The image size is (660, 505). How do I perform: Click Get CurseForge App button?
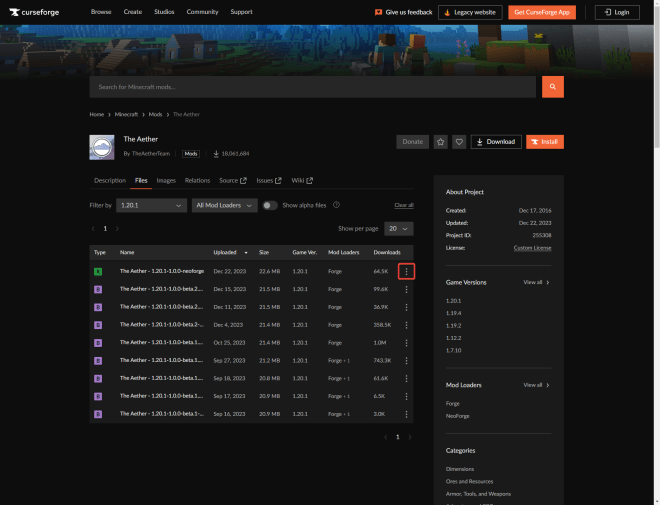(x=542, y=12)
